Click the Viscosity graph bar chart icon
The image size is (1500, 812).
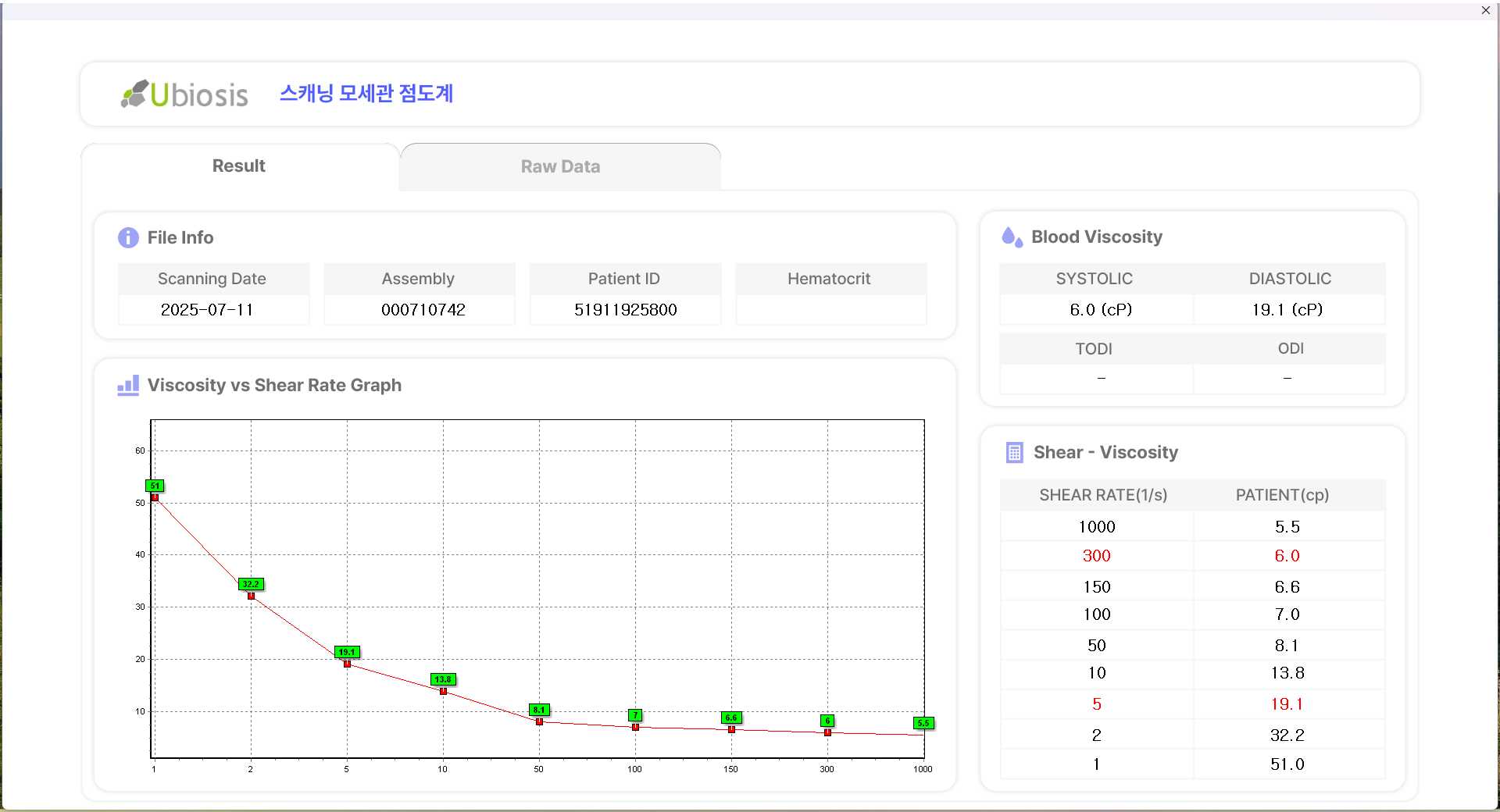(x=128, y=385)
